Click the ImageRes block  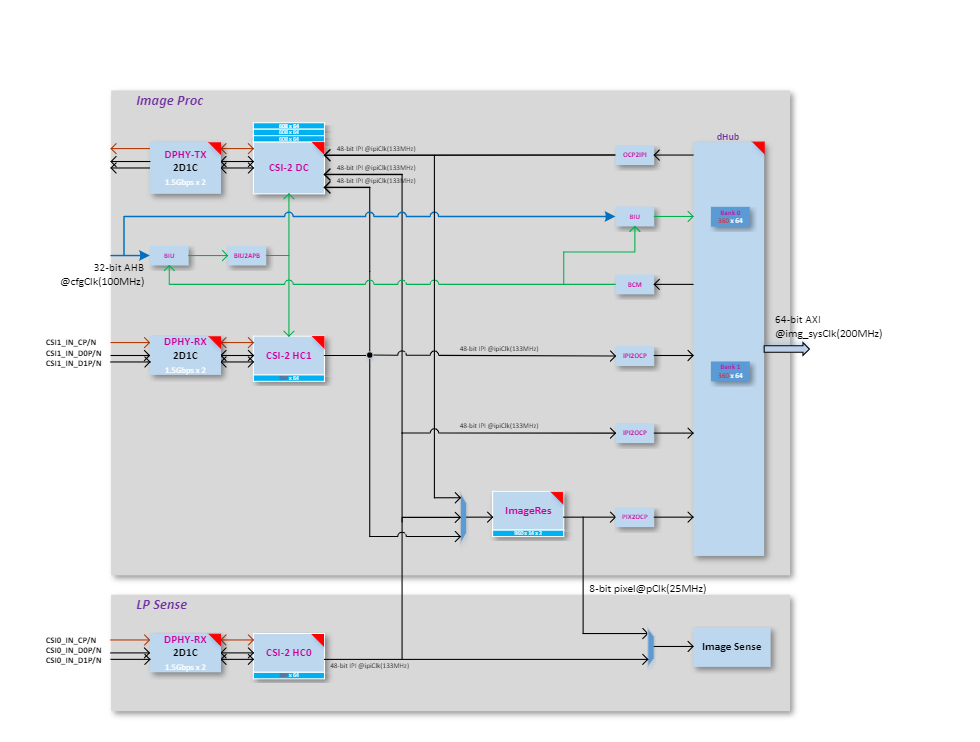[528, 512]
